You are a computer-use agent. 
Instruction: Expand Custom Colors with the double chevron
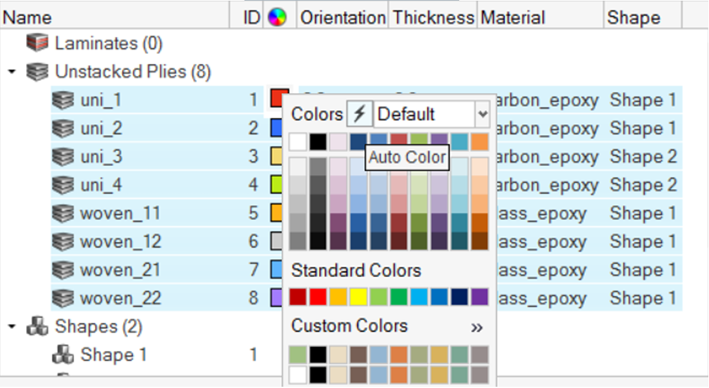[x=477, y=327]
